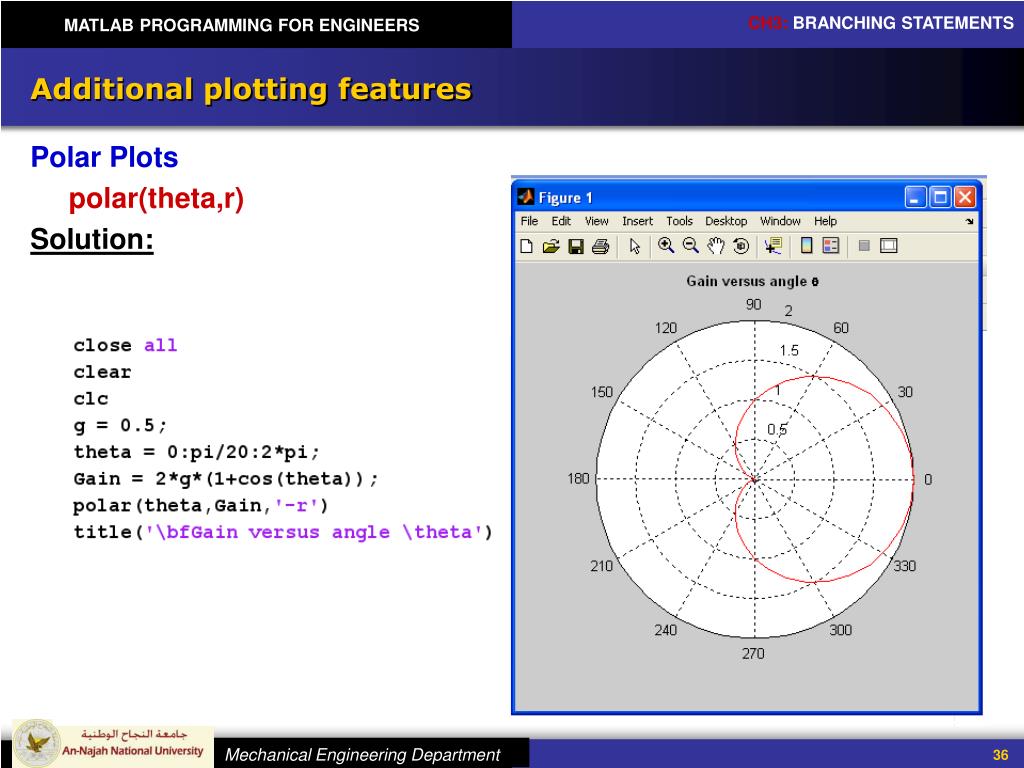Activate the Rotate 3D tool
This screenshot has height=768, width=1024.
click(739, 245)
